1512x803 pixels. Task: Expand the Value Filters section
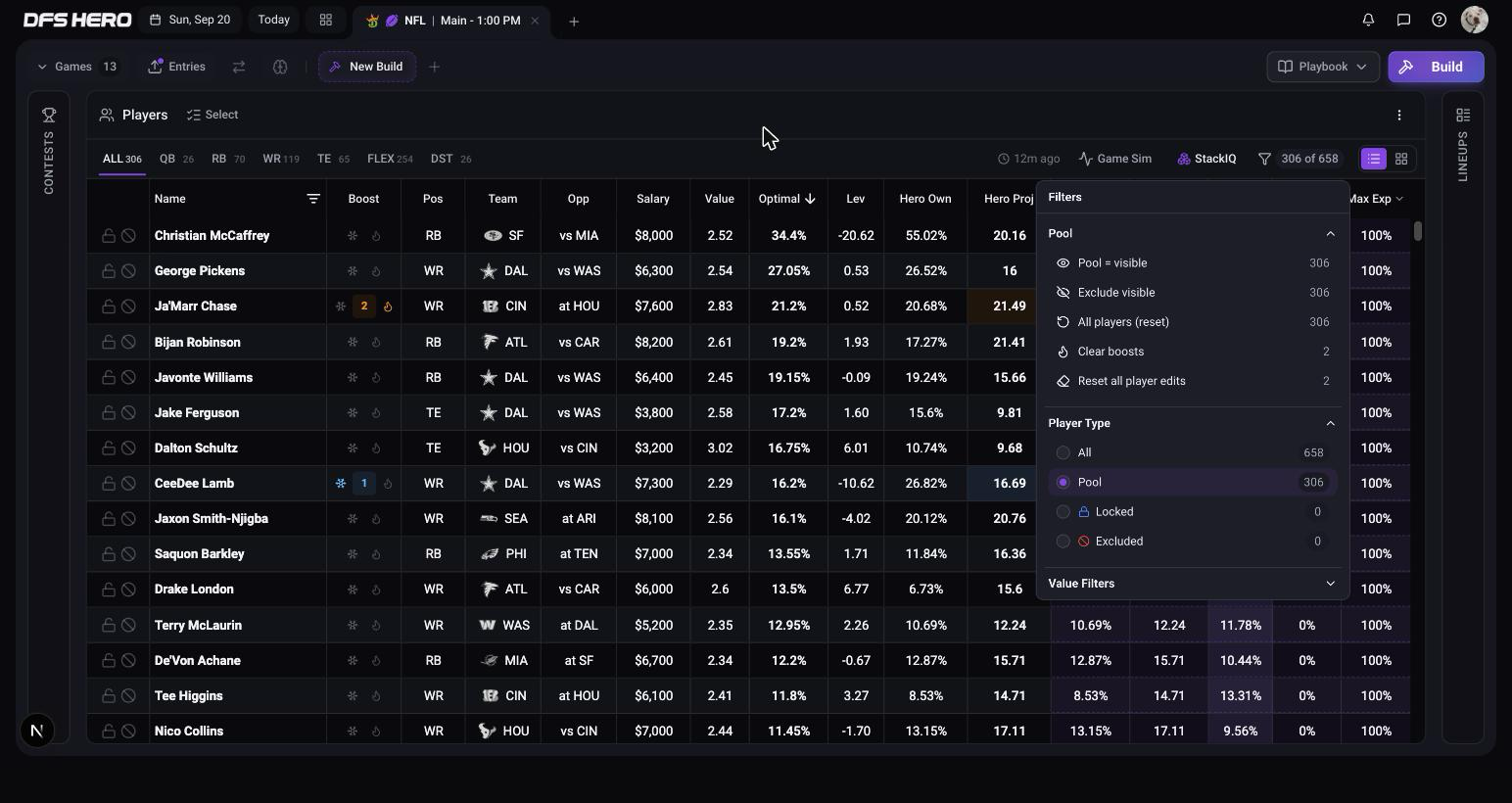tap(1330, 584)
